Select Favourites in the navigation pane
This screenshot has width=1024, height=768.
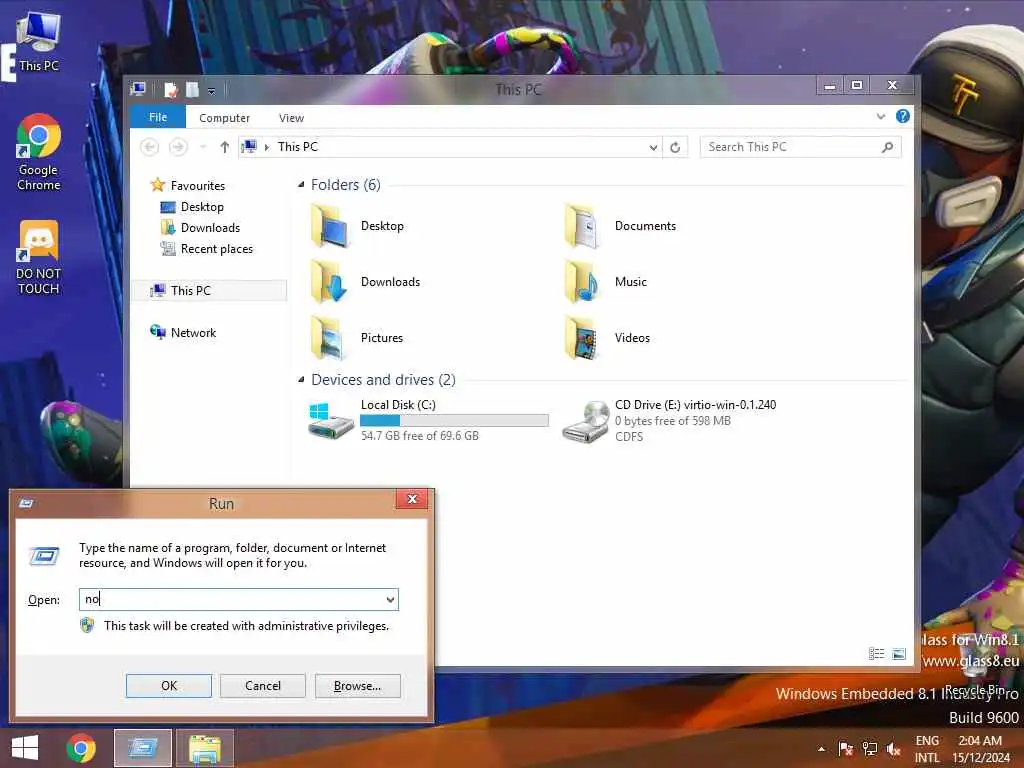tap(188, 185)
